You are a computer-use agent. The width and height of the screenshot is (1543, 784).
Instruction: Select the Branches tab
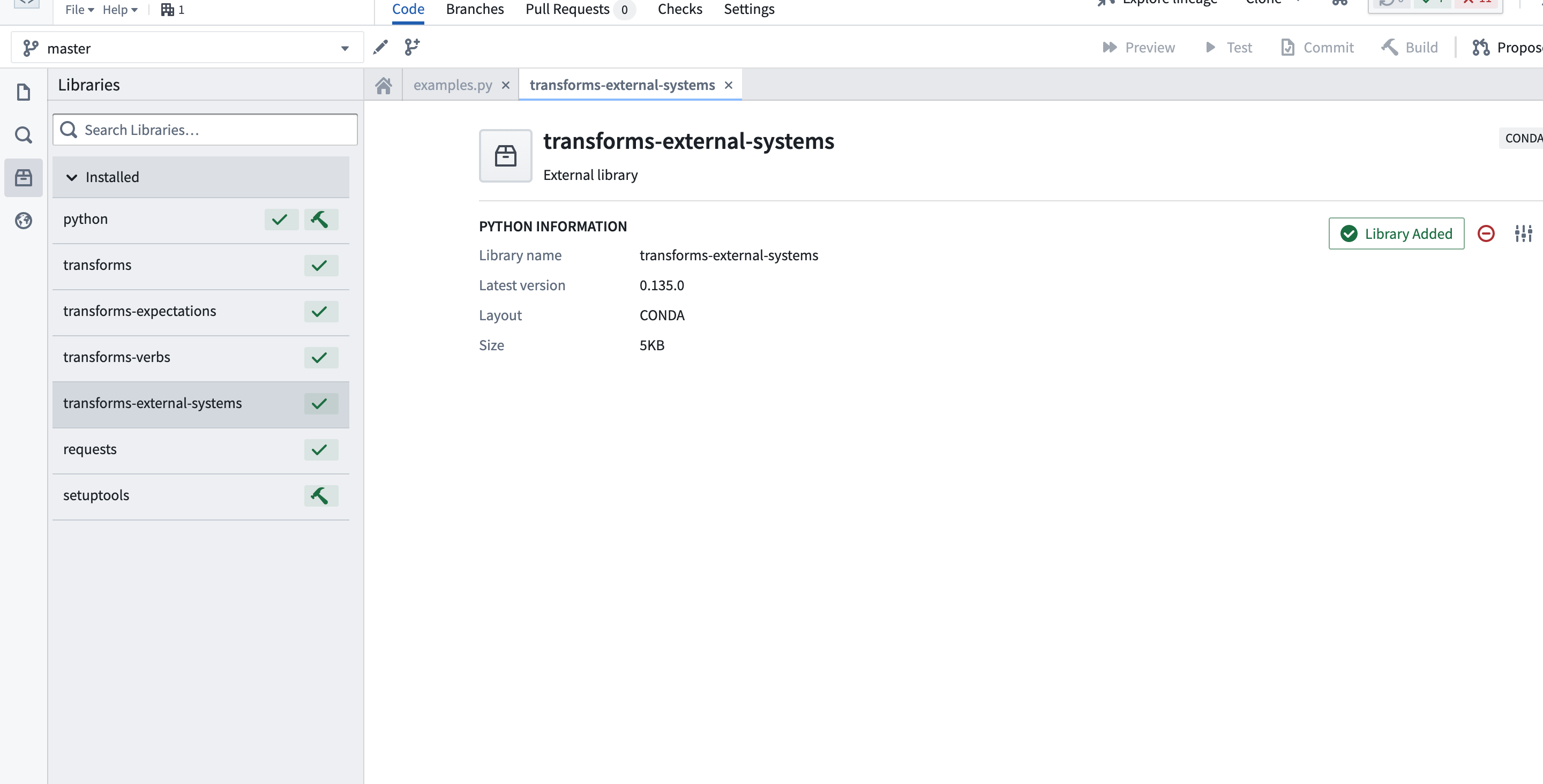pos(475,9)
